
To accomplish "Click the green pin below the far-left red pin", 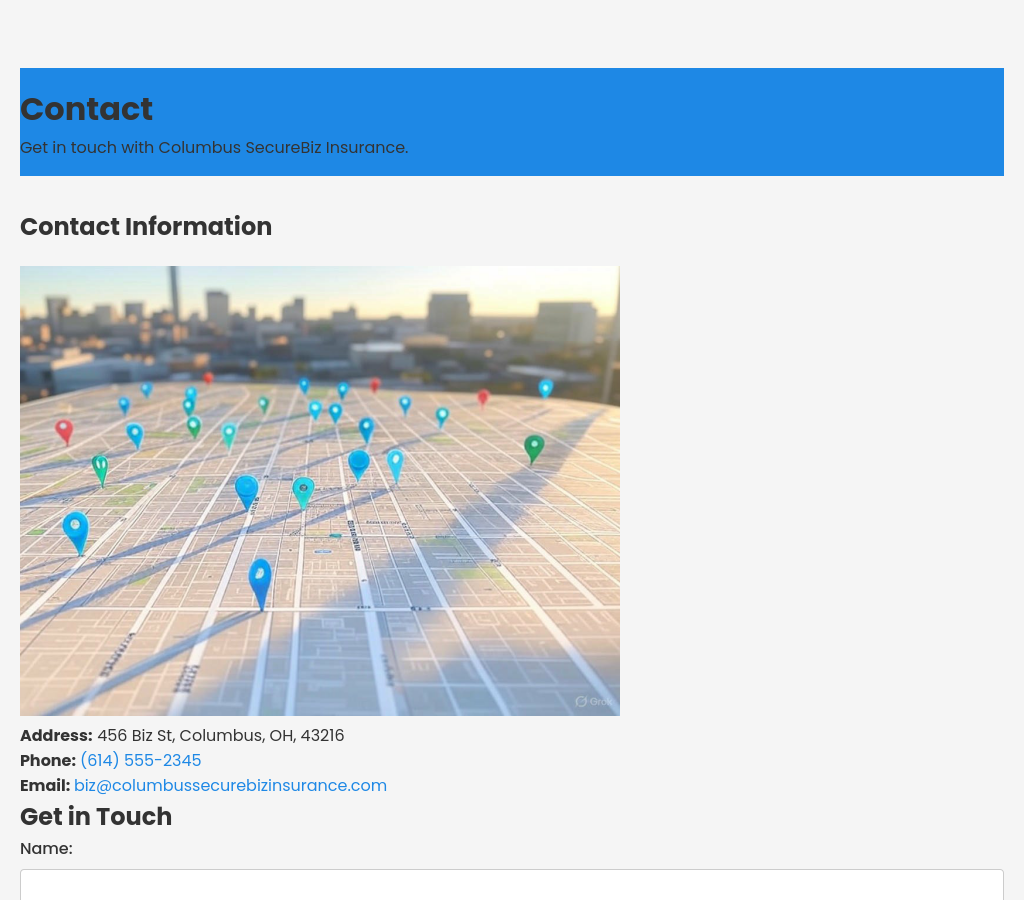I will [100, 468].
